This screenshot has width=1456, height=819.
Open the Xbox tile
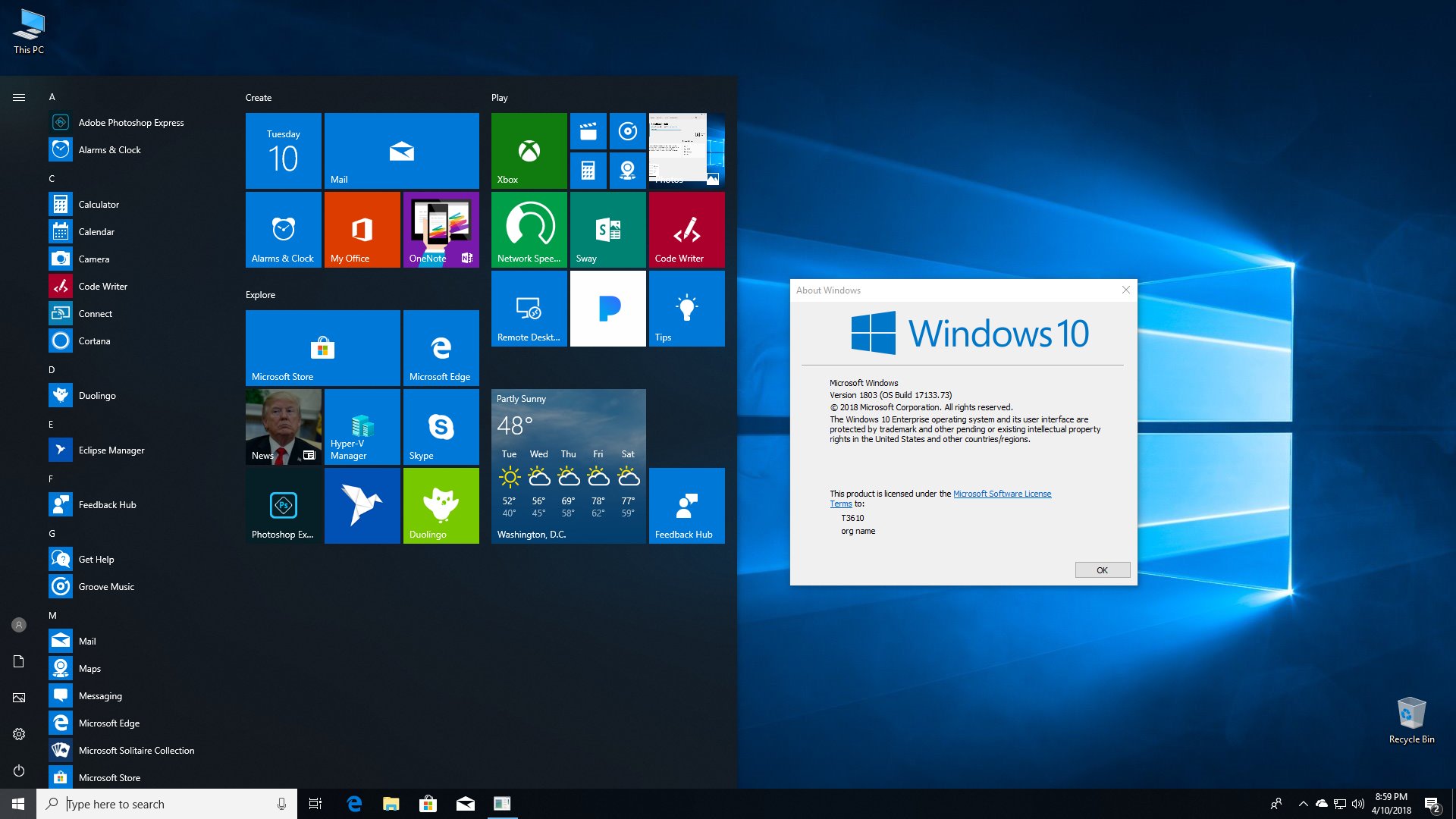pyautogui.click(x=529, y=151)
